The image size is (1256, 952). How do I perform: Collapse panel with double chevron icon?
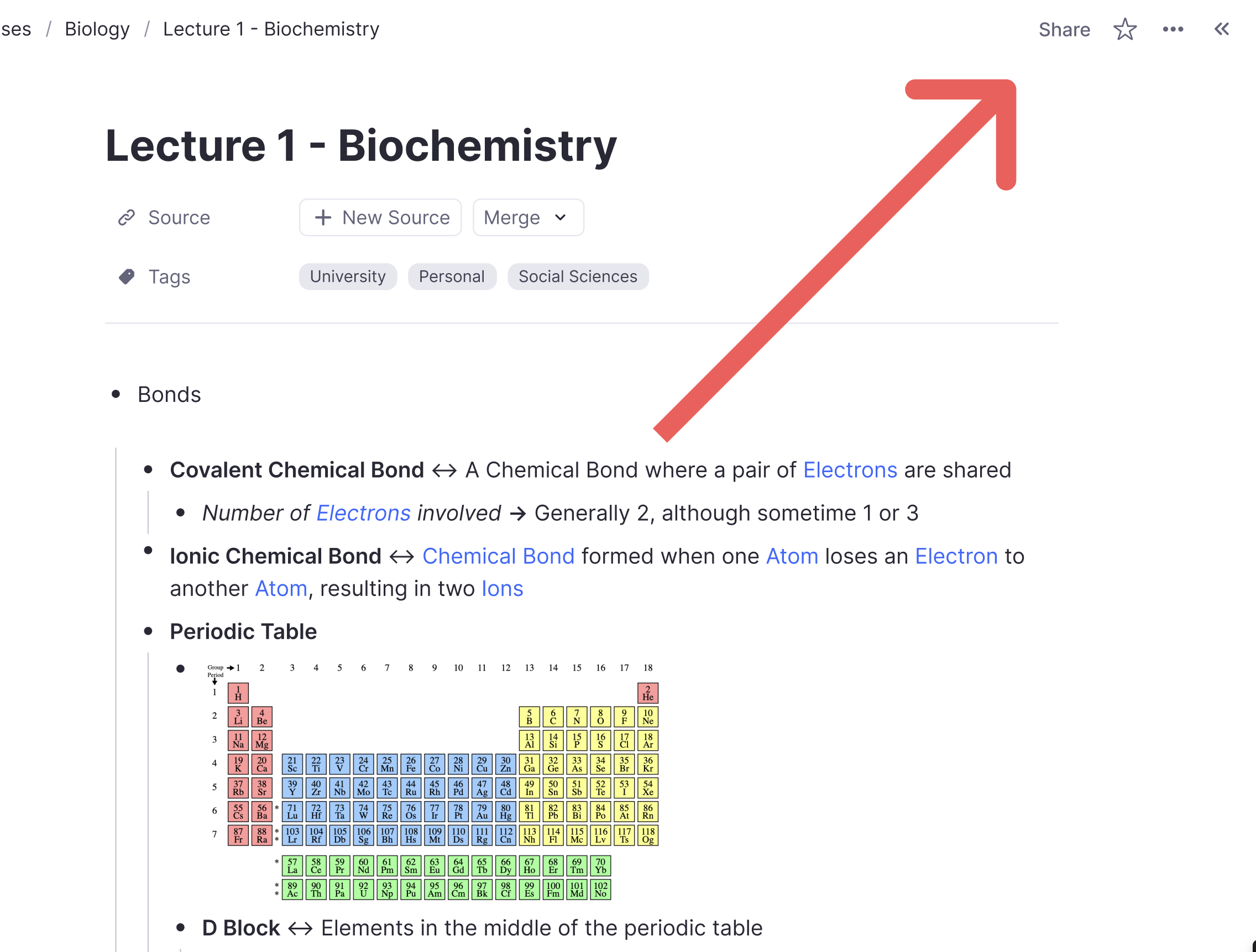(x=1221, y=29)
